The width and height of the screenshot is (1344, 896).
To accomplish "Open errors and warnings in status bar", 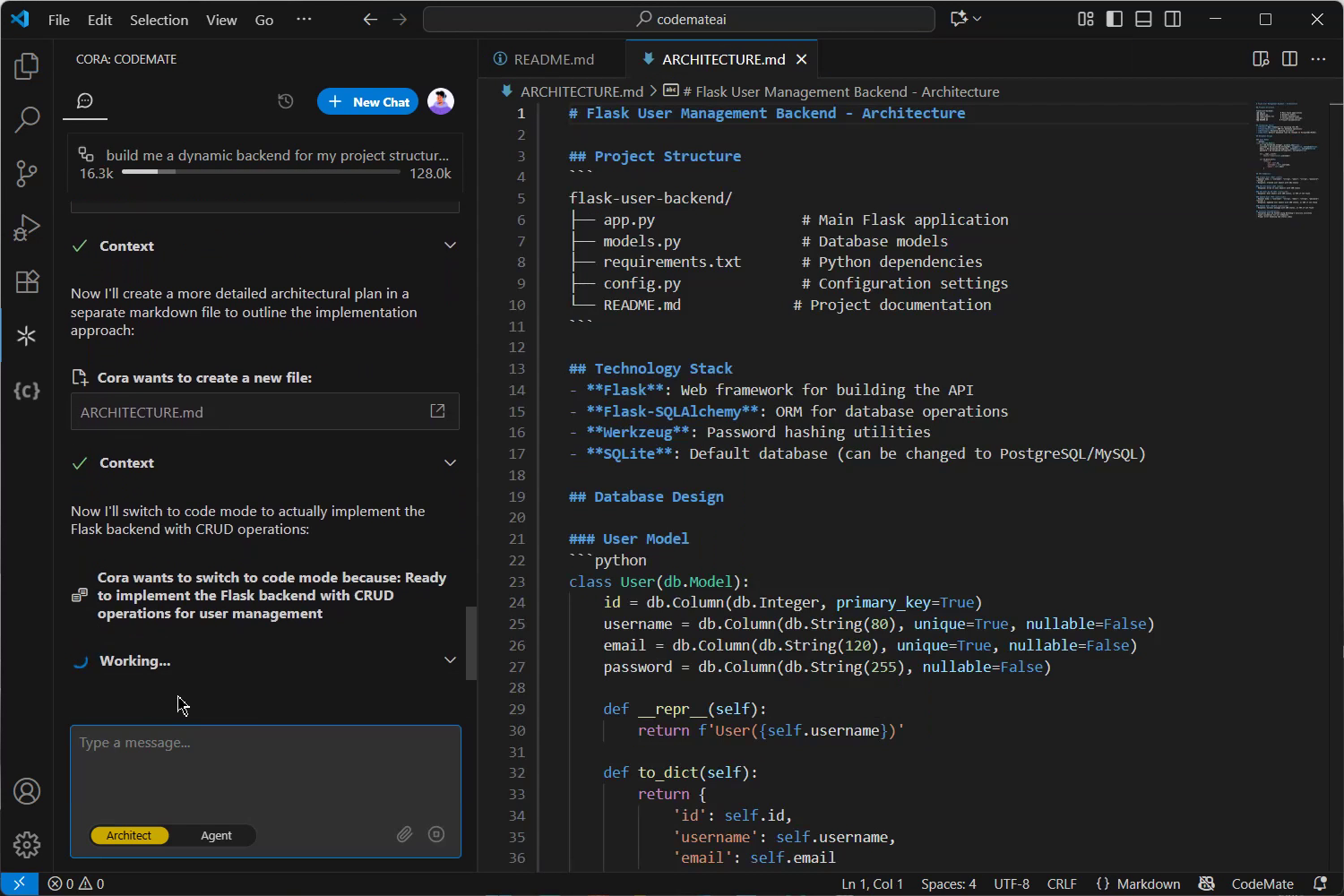I will pyautogui.click(x=75, y=883).
